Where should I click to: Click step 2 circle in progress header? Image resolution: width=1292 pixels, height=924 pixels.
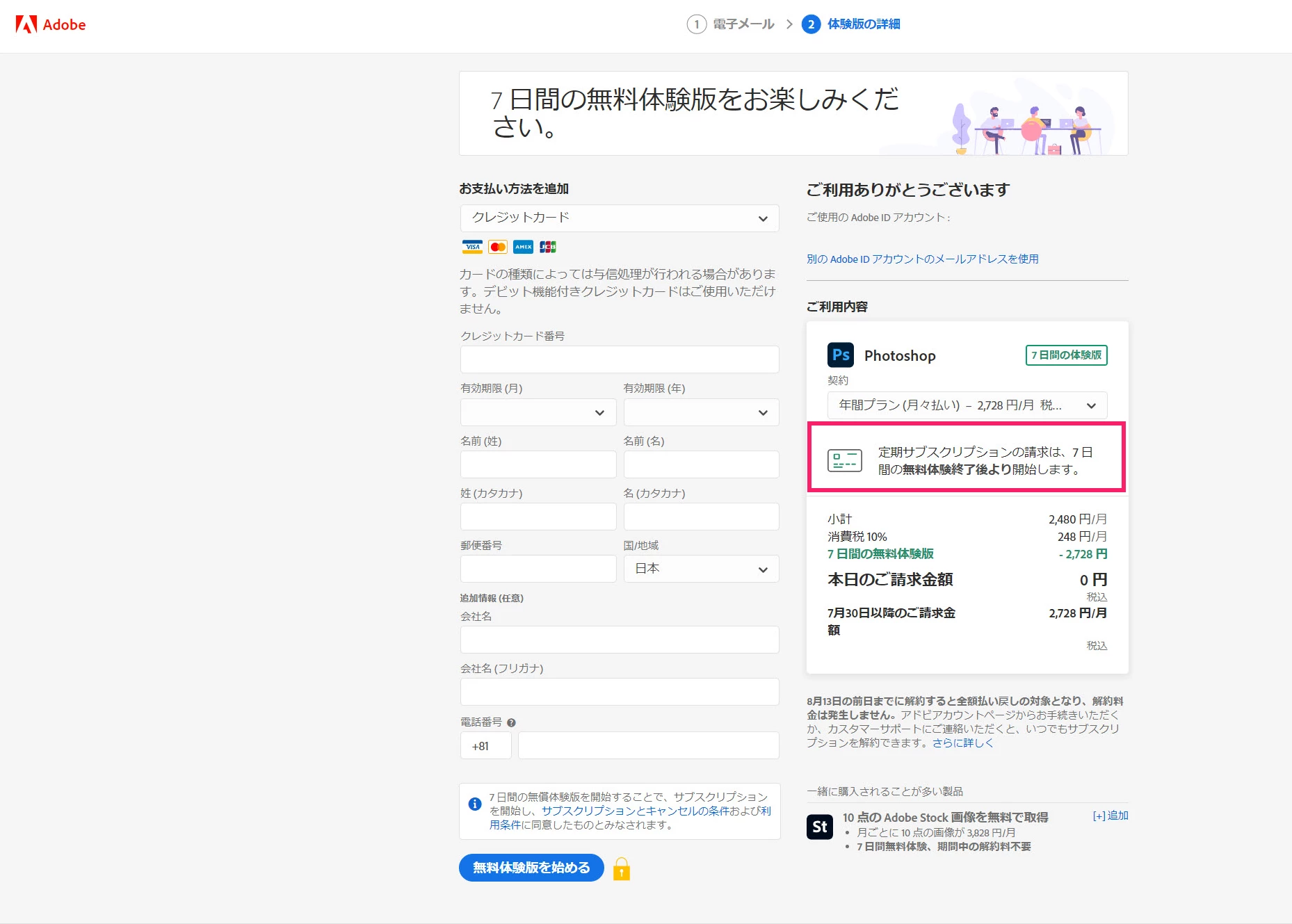click(811, 24)
